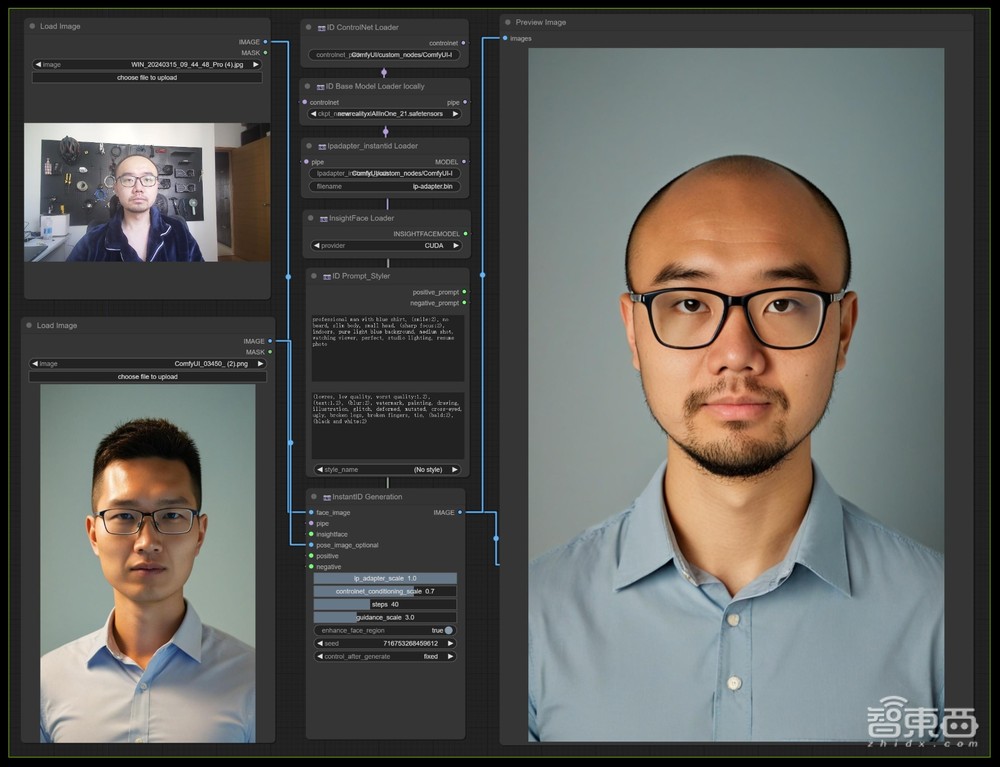Open the image dropdown showing ComfyUI_03450_ (2).png
The image size is (1000, 767).
click(x=149, y=364)
